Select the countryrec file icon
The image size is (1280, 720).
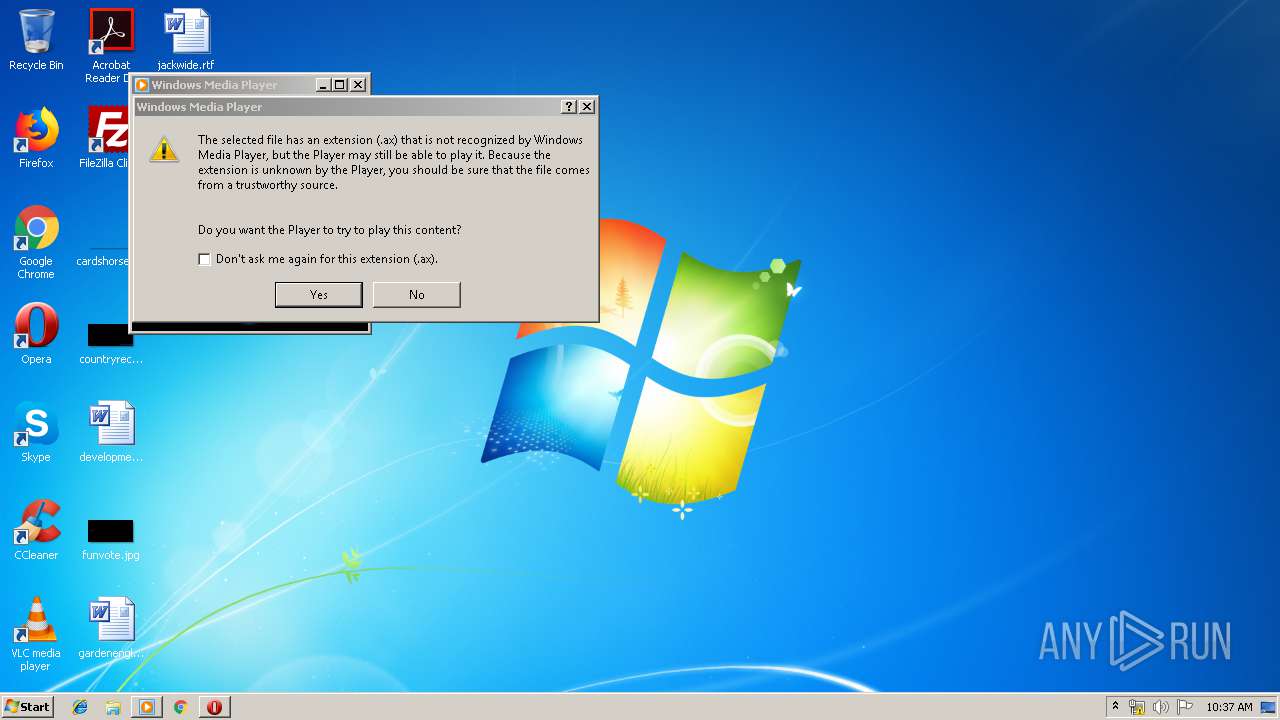pyautogui.click(x=111, y=342)
